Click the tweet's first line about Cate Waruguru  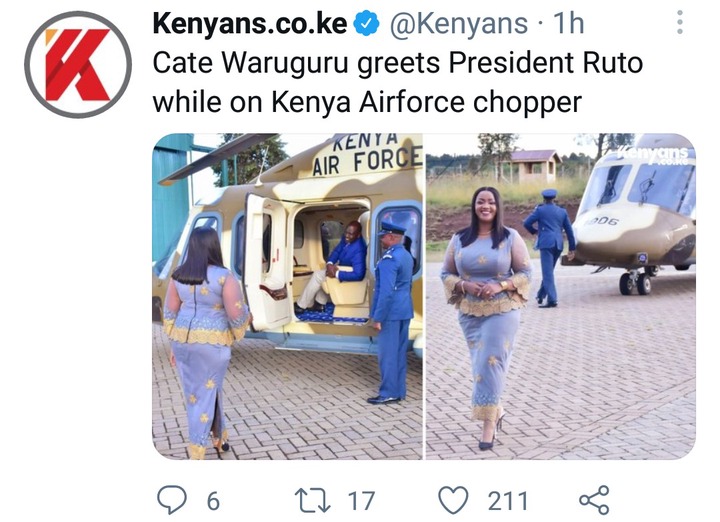(398, 63)
